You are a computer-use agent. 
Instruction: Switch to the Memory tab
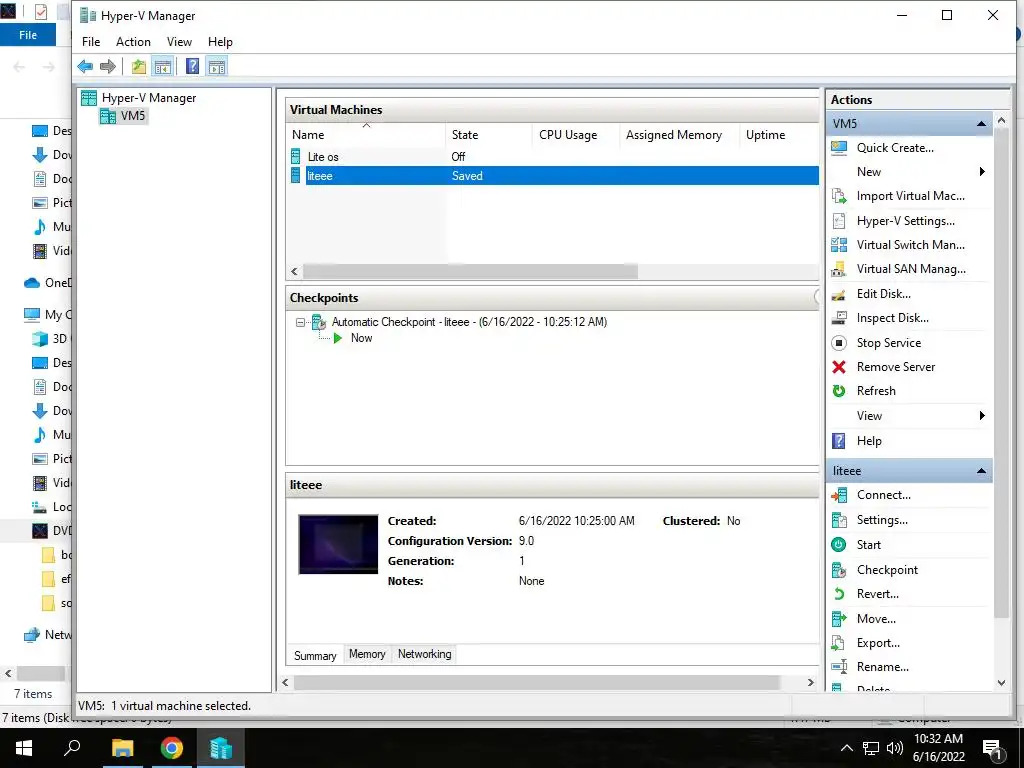367,654
